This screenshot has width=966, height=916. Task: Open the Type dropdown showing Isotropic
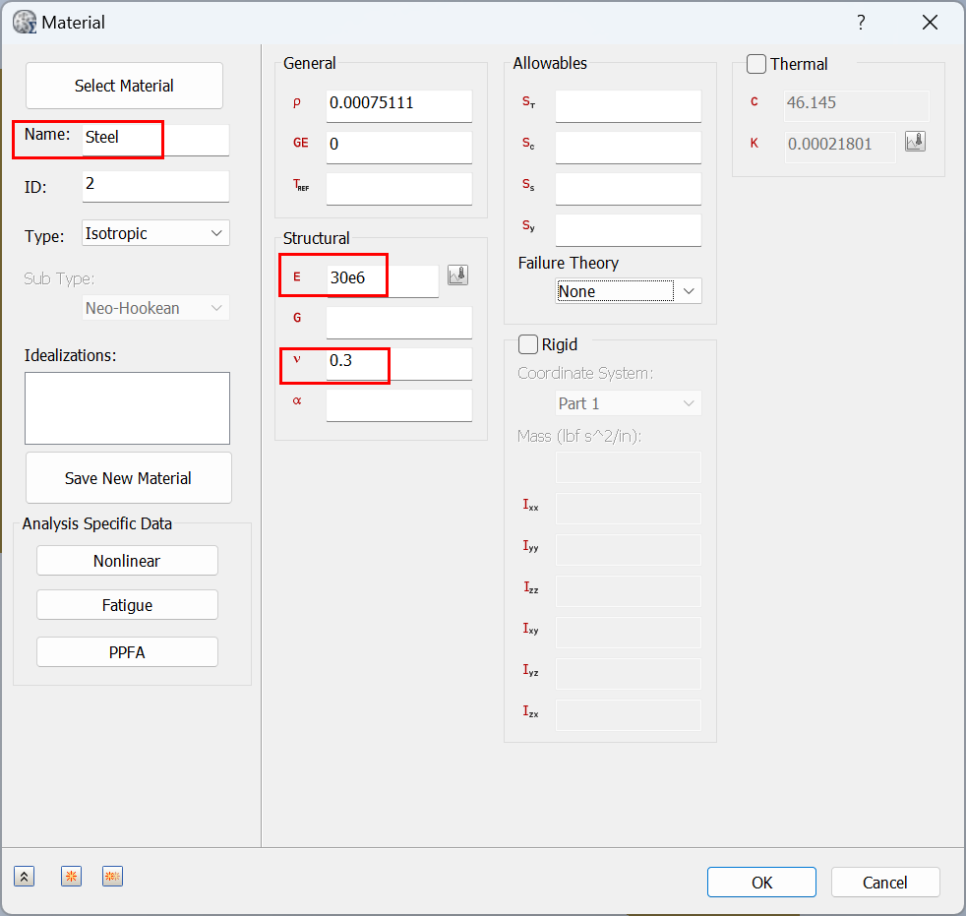coord(155,233)
